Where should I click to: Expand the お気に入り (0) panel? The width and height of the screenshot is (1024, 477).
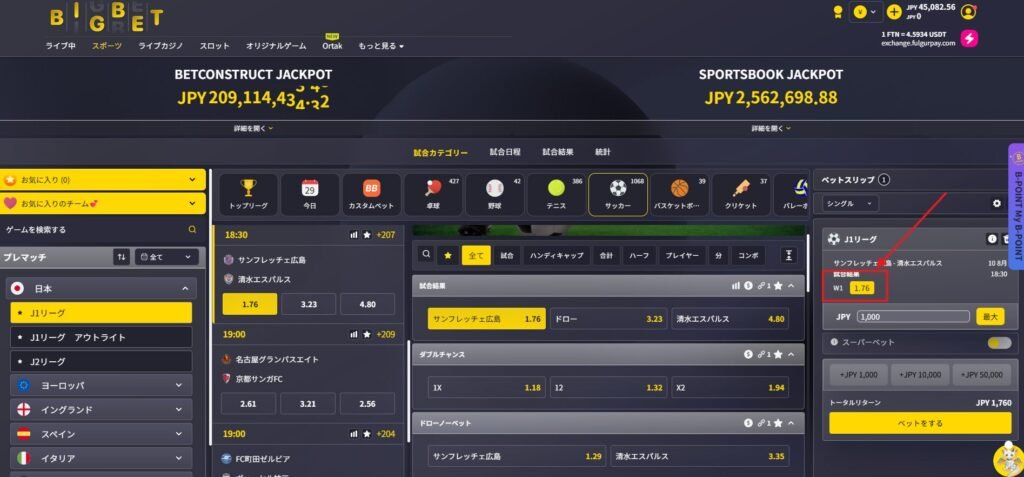(103, 180)
